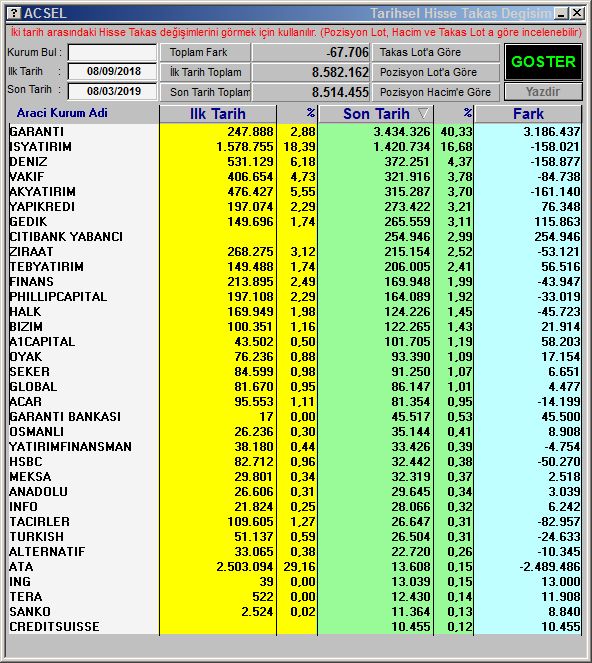Select the ALTERNATIF row name
This screenshot has width=592, height=663.
(x=47, y=552)
